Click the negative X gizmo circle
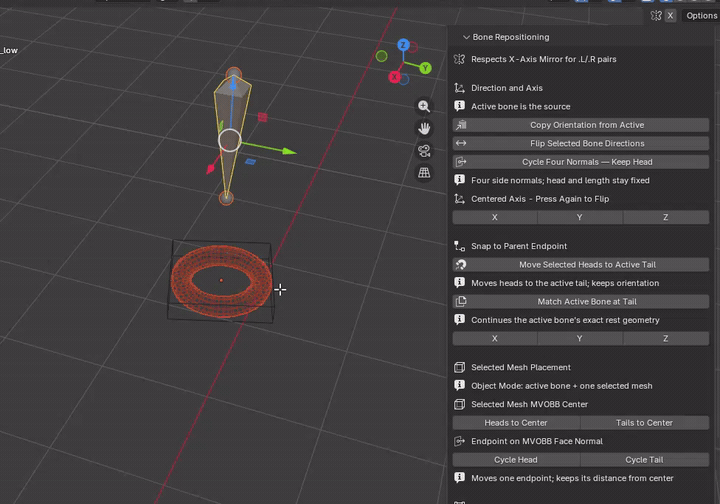The height and width of the screenshot is (504, 720). pos(413,47)
